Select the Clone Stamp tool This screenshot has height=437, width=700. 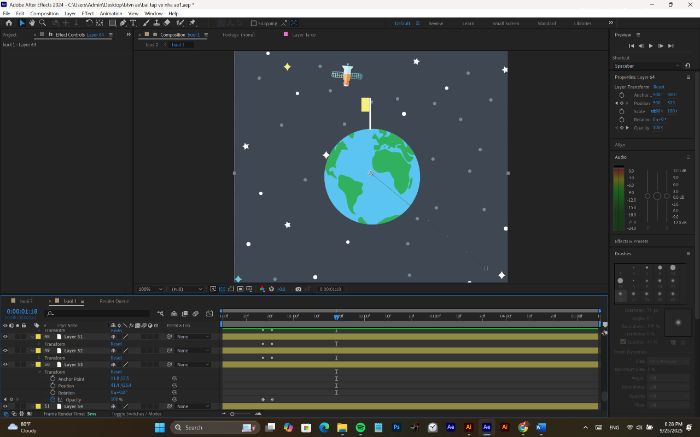[x=157, y=23]
